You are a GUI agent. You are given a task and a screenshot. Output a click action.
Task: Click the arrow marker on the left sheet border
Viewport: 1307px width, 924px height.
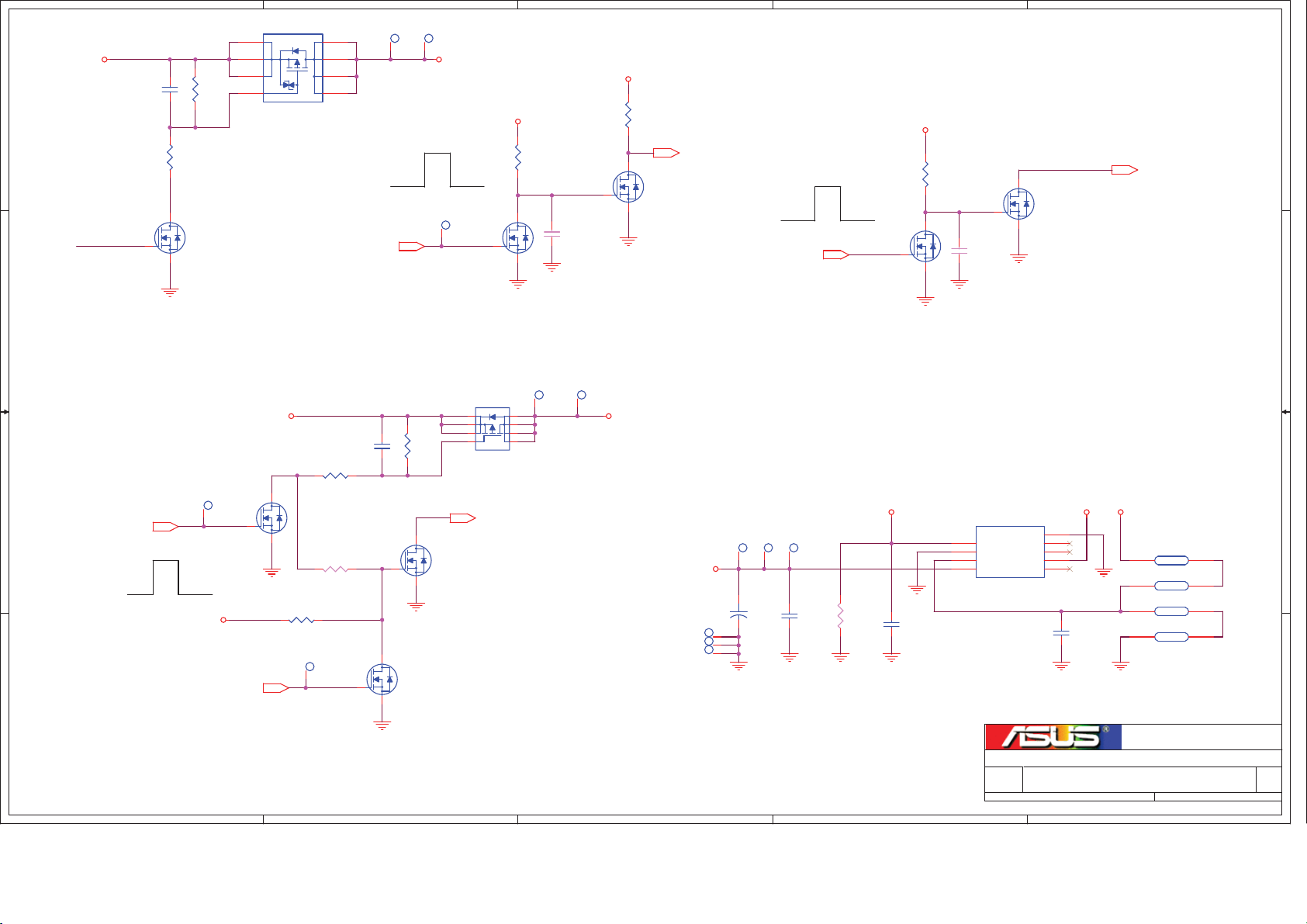[5, 412]
